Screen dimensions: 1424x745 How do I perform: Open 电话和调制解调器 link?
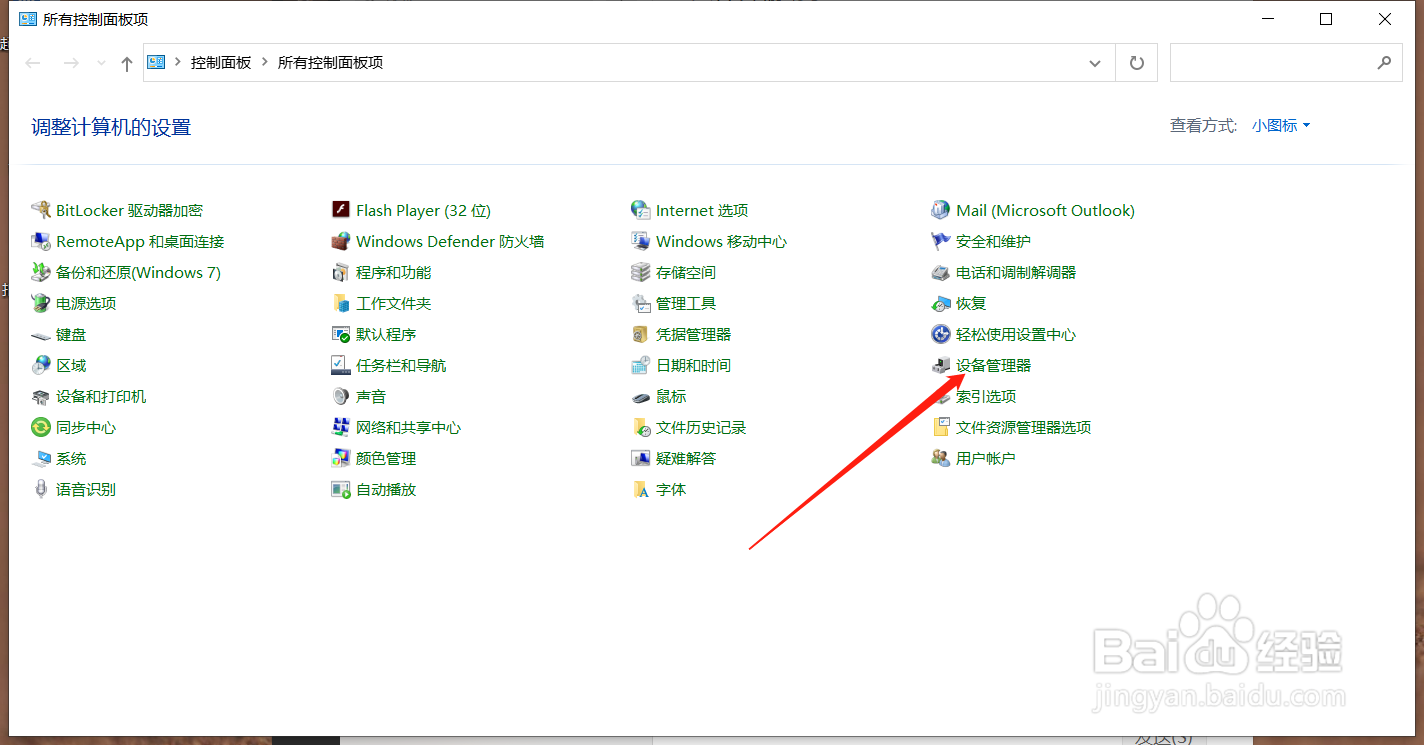(1016, 272)
